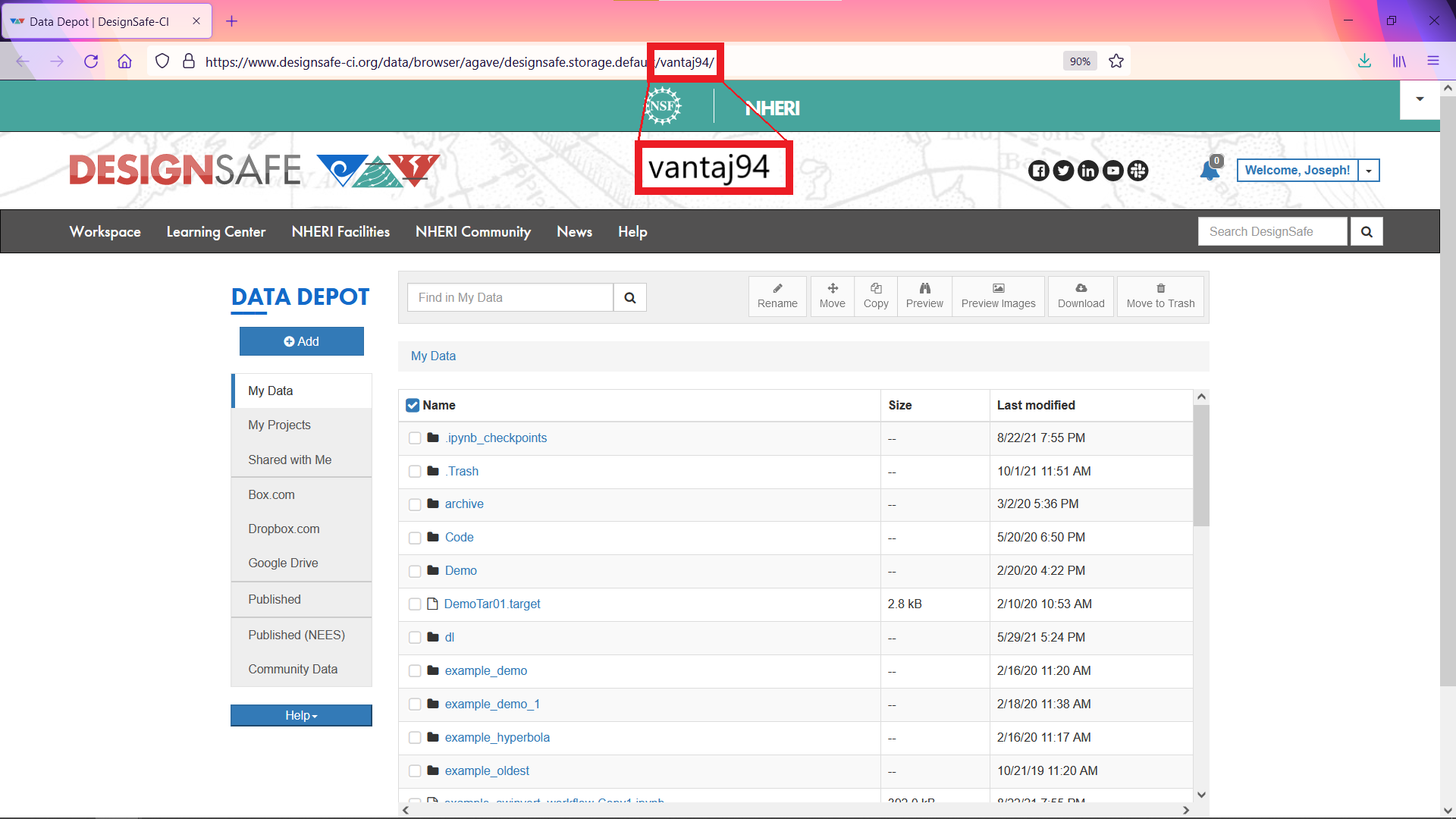Click the tracking protection shield icon
The image size is (1456, 819).
click(x=162, y=61)
